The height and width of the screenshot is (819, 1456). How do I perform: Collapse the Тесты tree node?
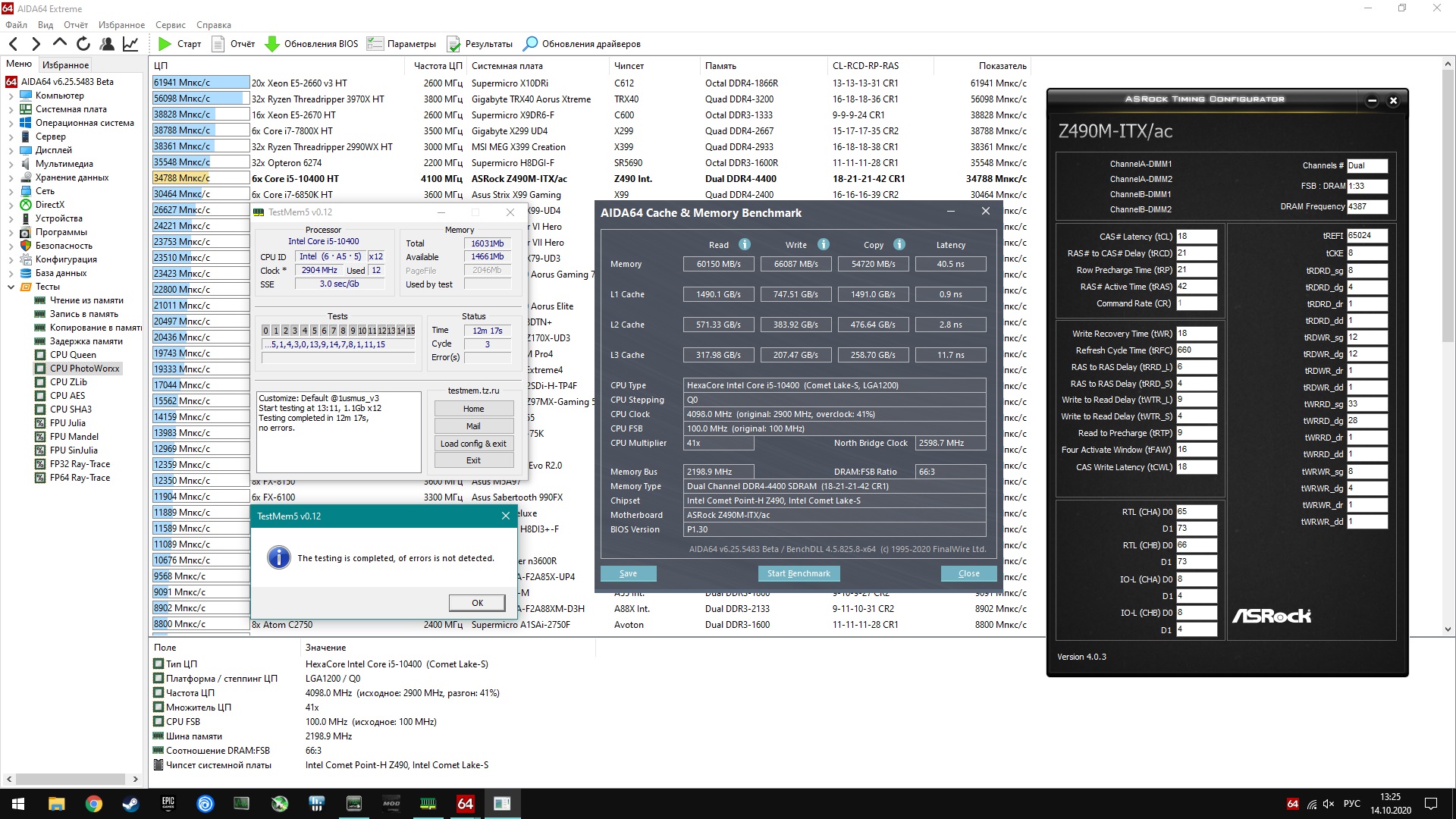click(11, 287)
